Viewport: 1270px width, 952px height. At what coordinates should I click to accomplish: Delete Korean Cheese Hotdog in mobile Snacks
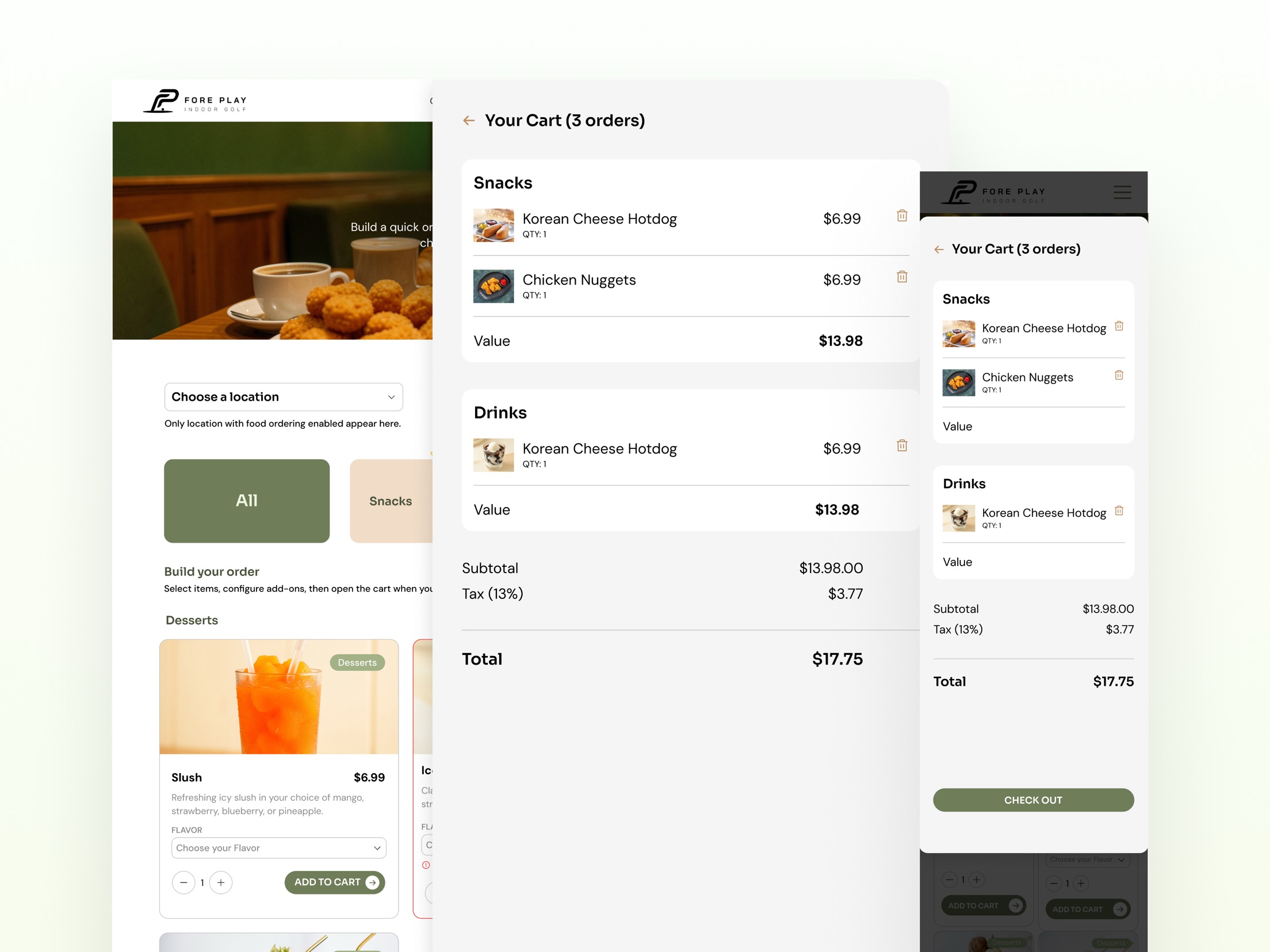click(x=1119, y=326)
